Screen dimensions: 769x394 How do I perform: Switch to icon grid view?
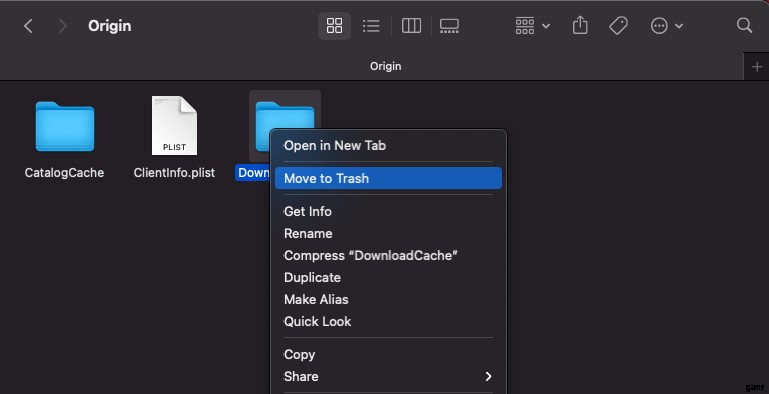(334, 26)
